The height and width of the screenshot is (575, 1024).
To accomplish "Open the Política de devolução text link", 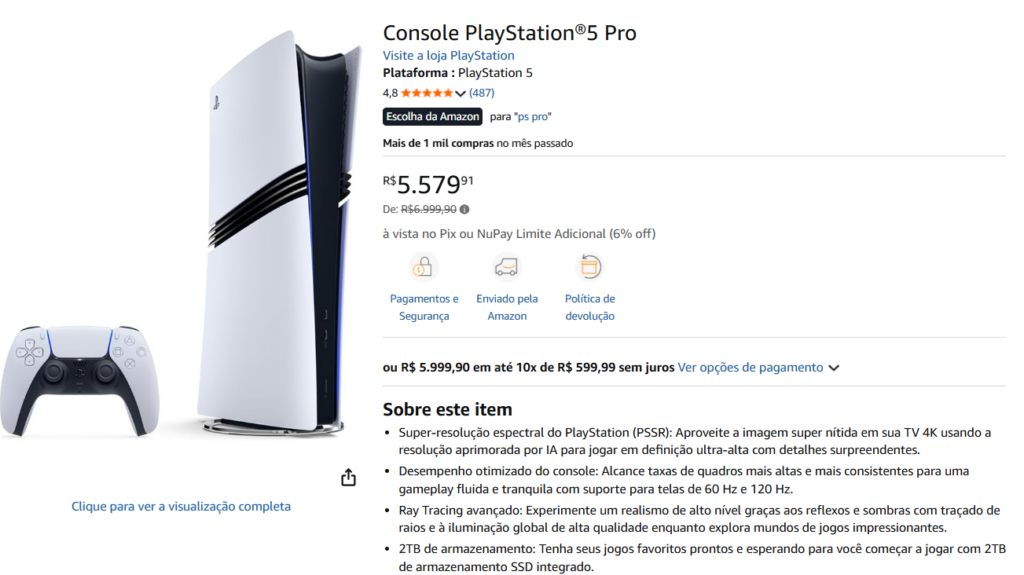I will pos(590,307).
